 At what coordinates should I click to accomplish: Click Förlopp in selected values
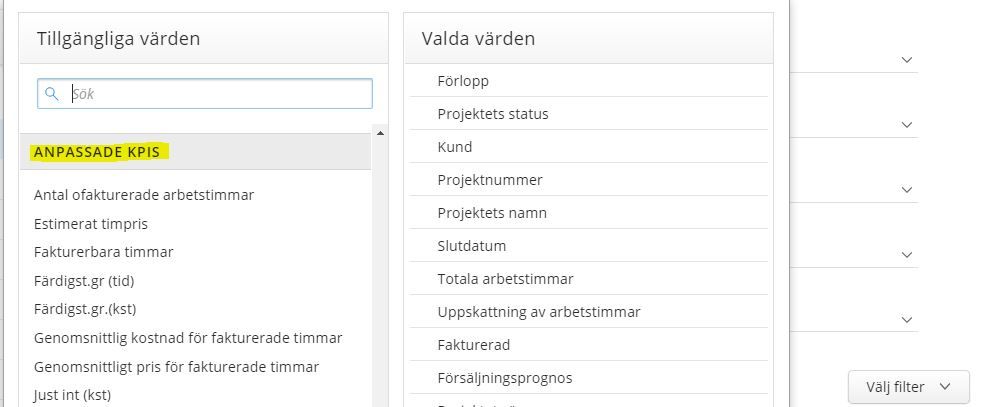(463, 81)
